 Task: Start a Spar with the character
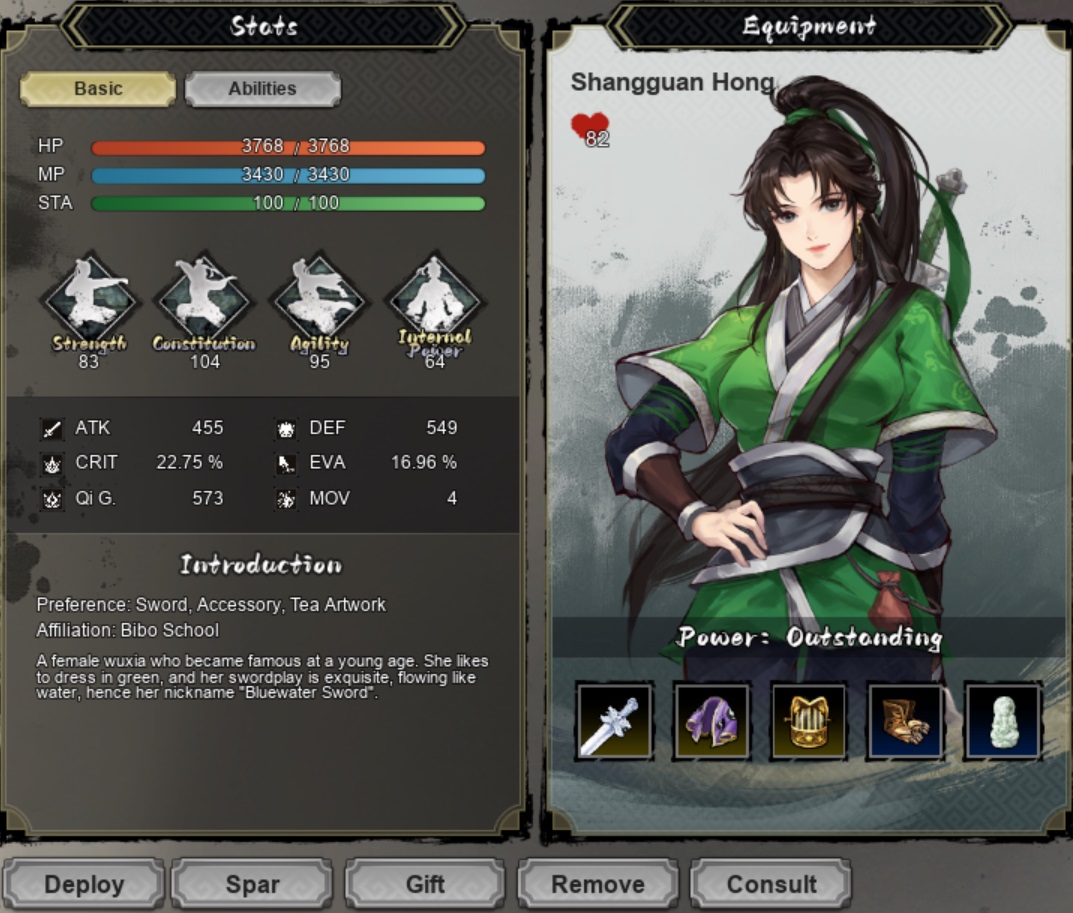click(x=253, y=884)
